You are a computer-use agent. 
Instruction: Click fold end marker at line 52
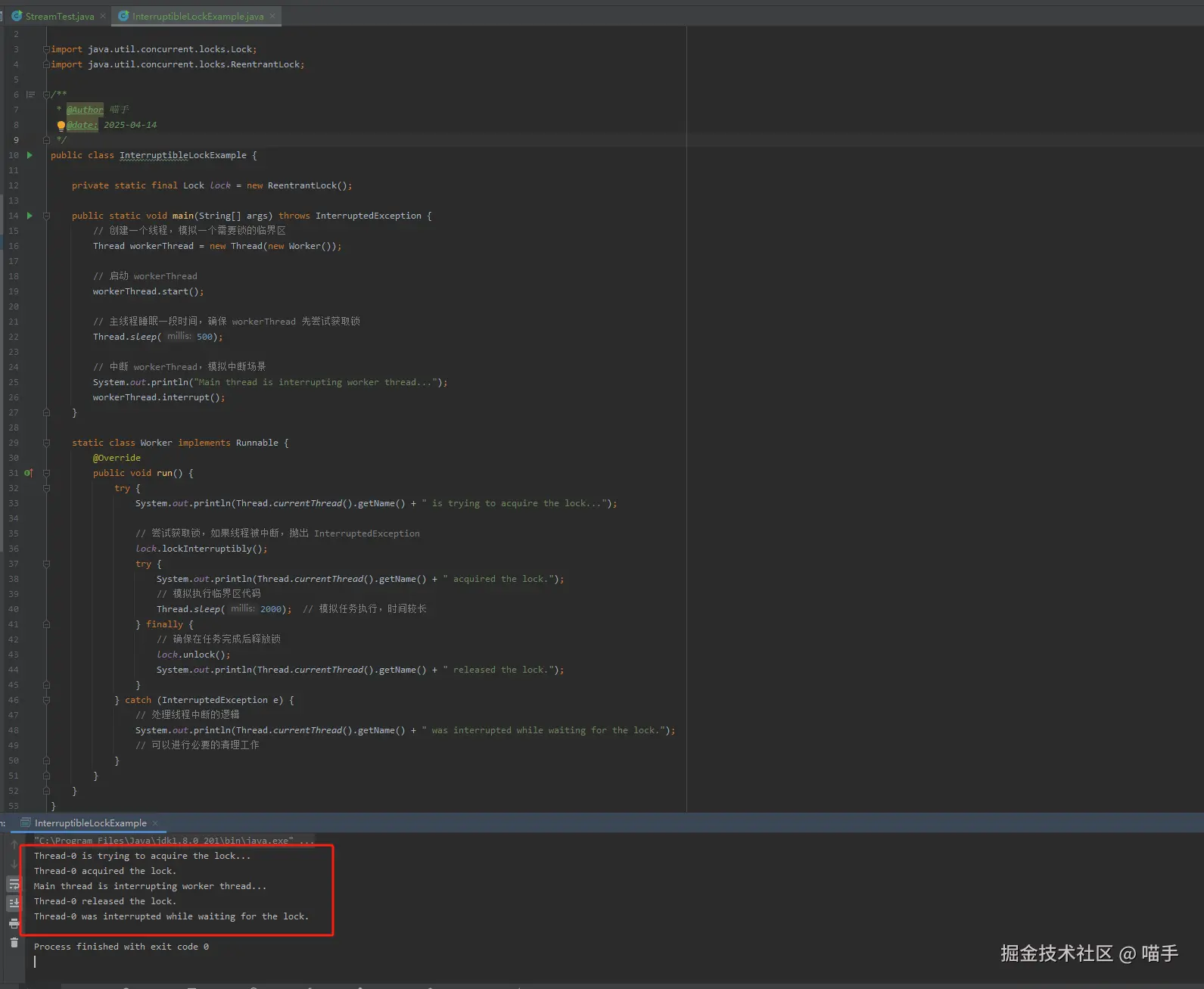pyautogui.click(x=46, y=791)
